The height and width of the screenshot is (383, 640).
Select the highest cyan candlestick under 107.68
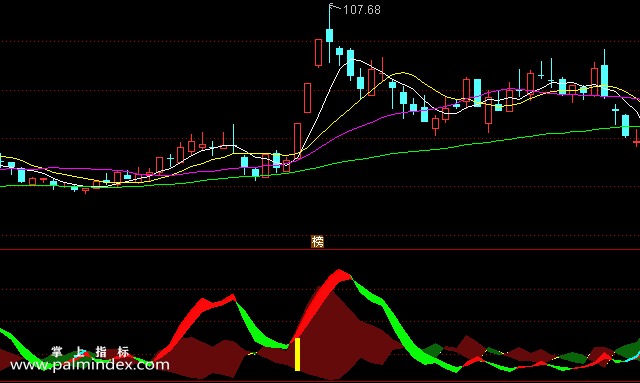pos(329,34)
